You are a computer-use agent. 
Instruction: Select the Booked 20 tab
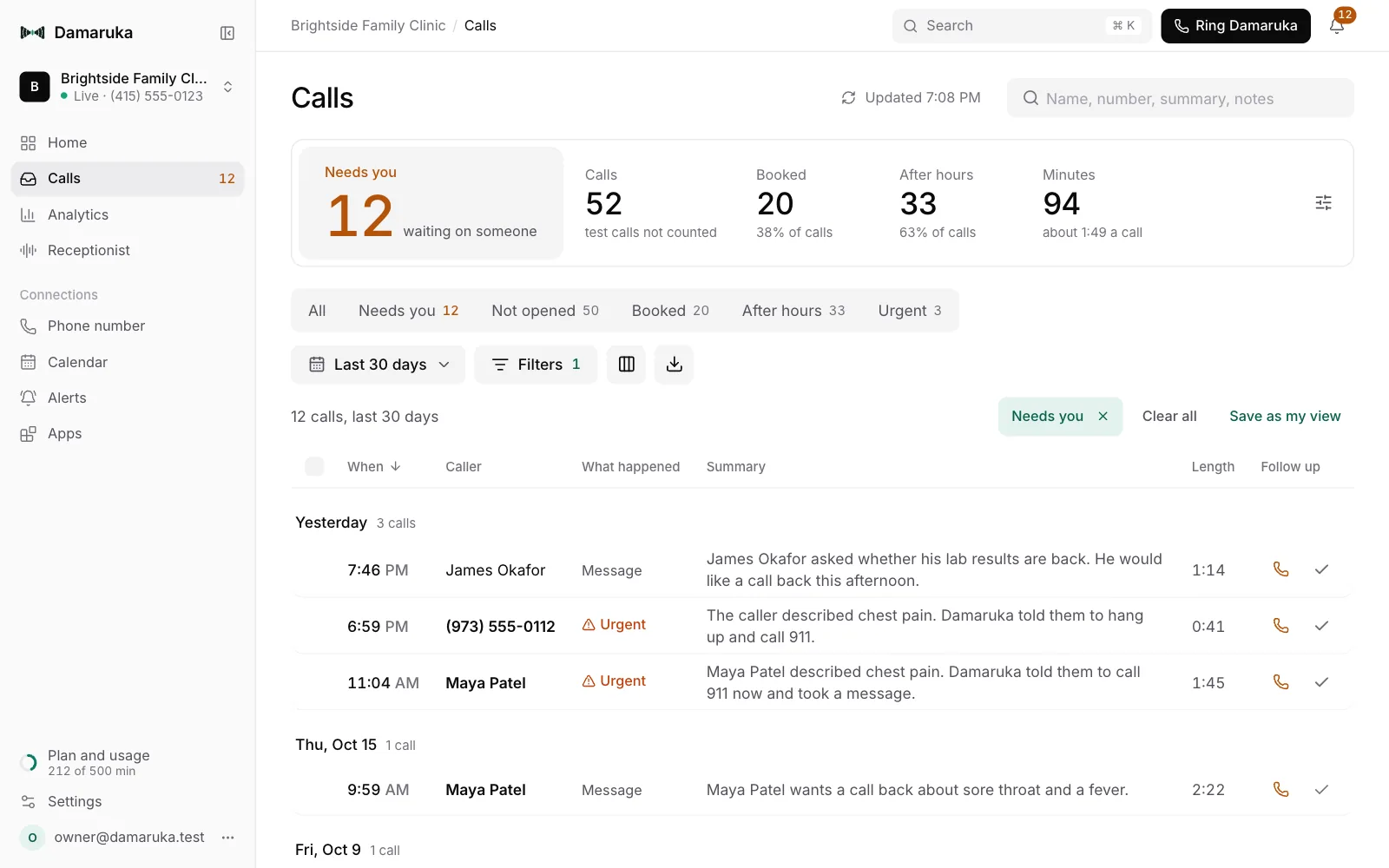tap(670, 311)
